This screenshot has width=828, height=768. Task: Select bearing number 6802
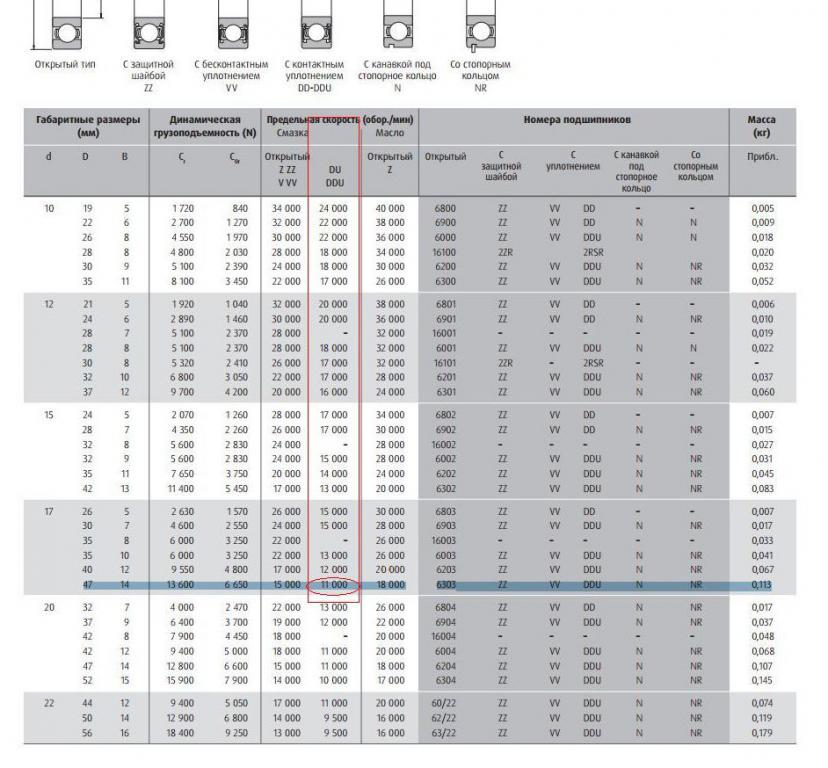(x=445, y=415)
